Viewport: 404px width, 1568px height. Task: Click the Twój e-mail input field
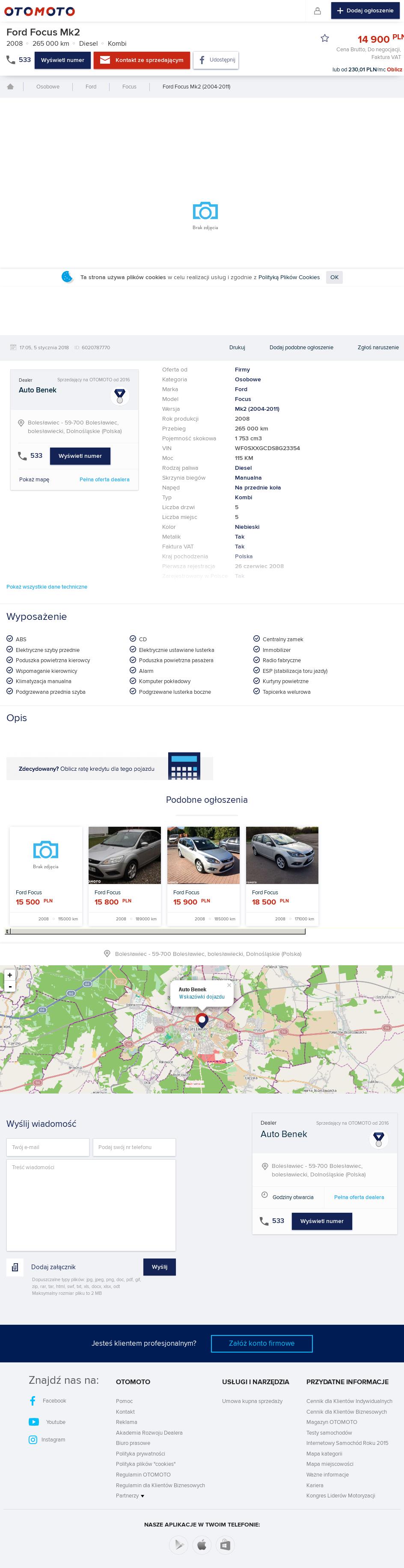tap(48, 1147)
